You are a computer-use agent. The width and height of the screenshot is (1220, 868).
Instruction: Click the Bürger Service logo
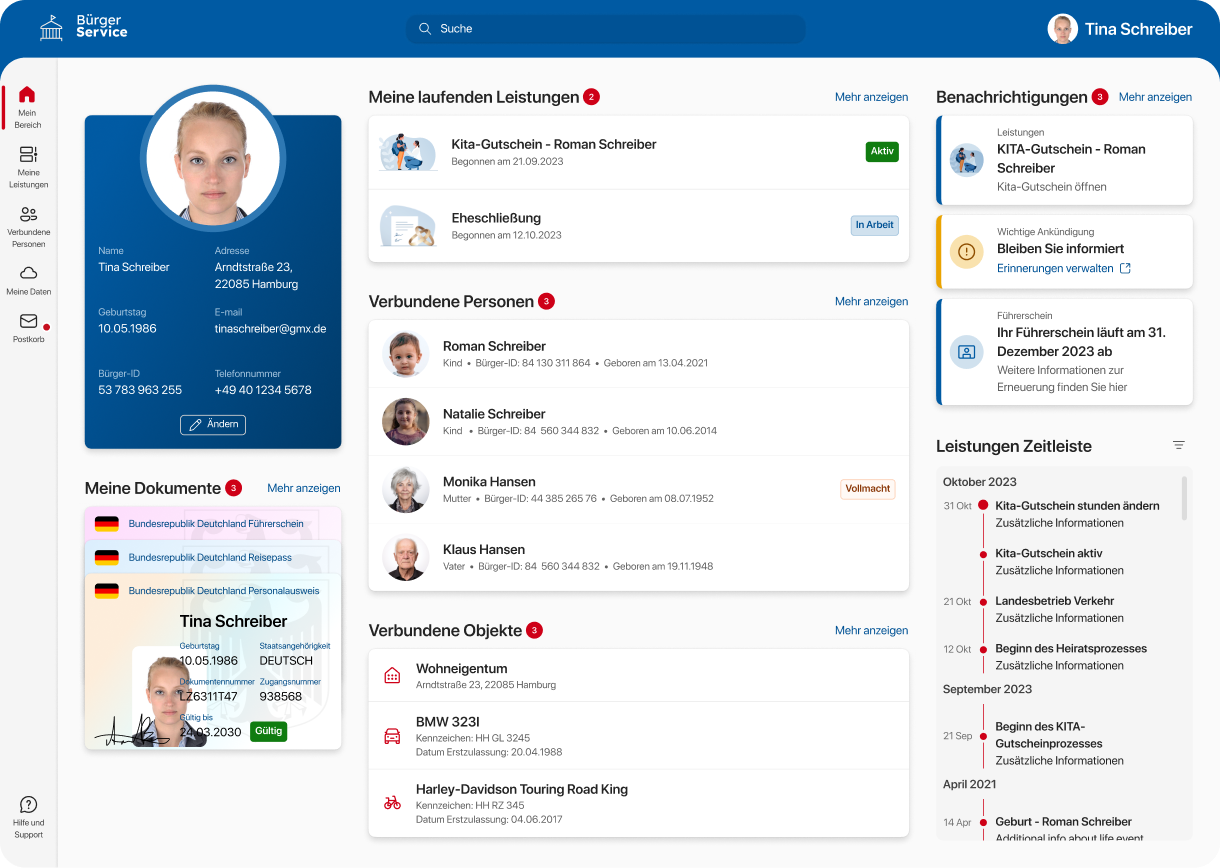84,28
